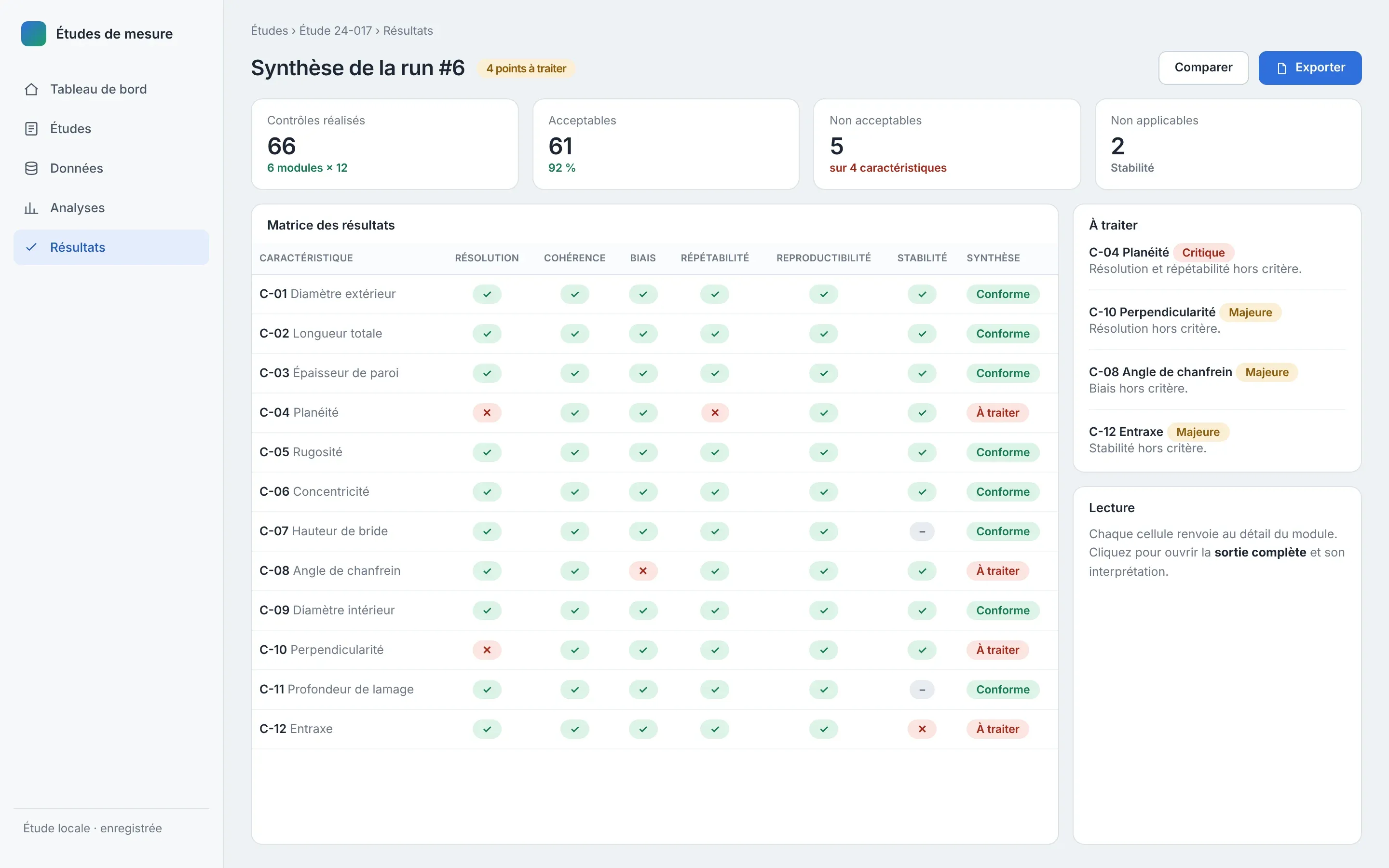
Task: Select the C-03 Épaisseur de paroi row label
Action: point(329,373)
